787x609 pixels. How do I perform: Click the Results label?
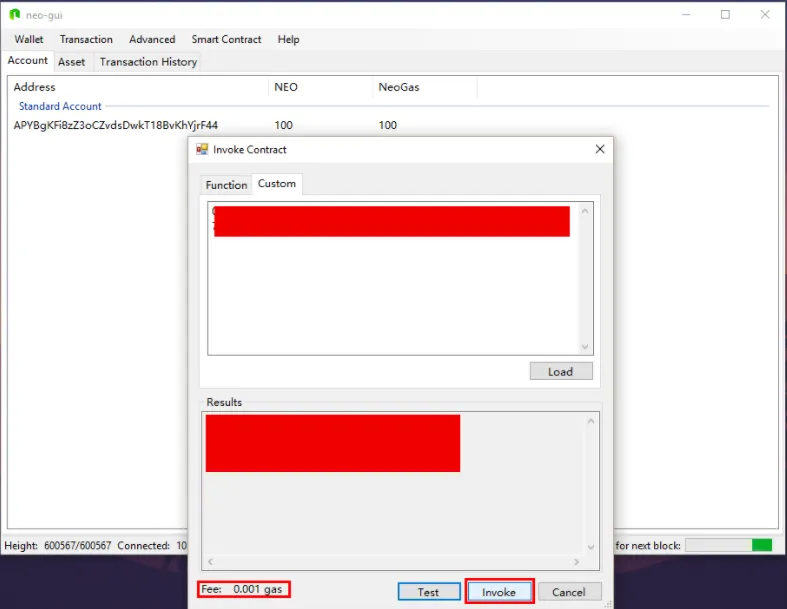tap(224, 402)
